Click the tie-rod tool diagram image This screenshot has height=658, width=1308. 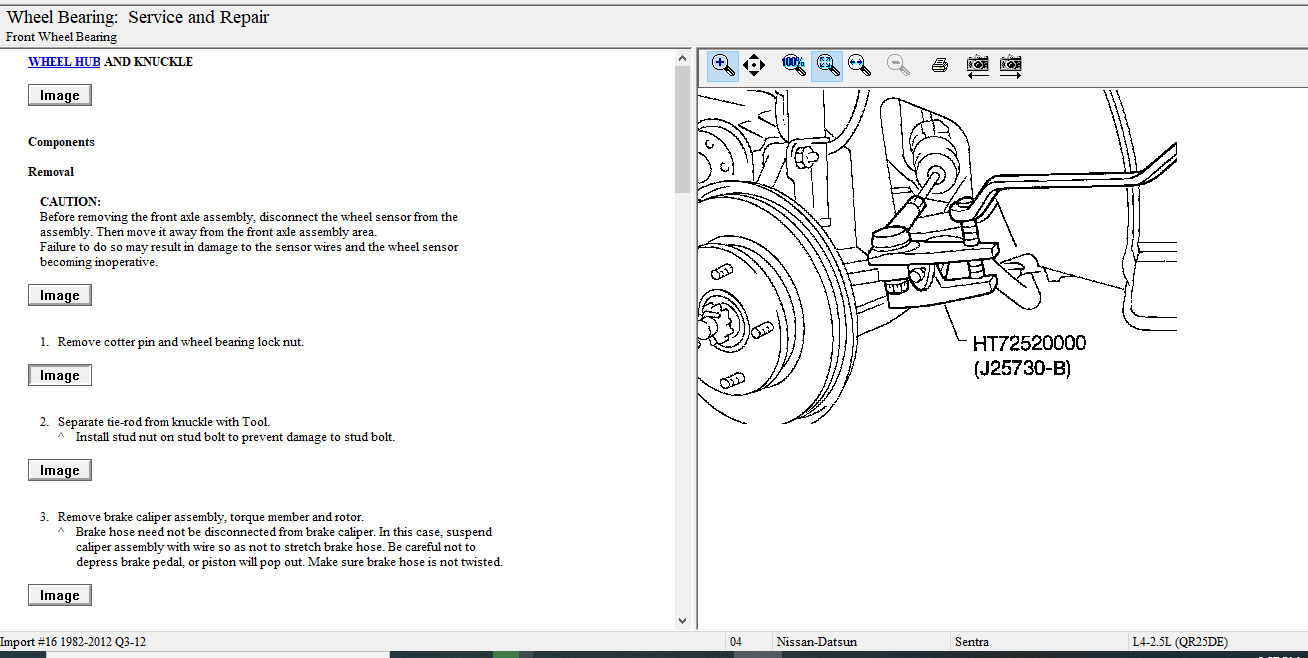click(x=936, y=256)
